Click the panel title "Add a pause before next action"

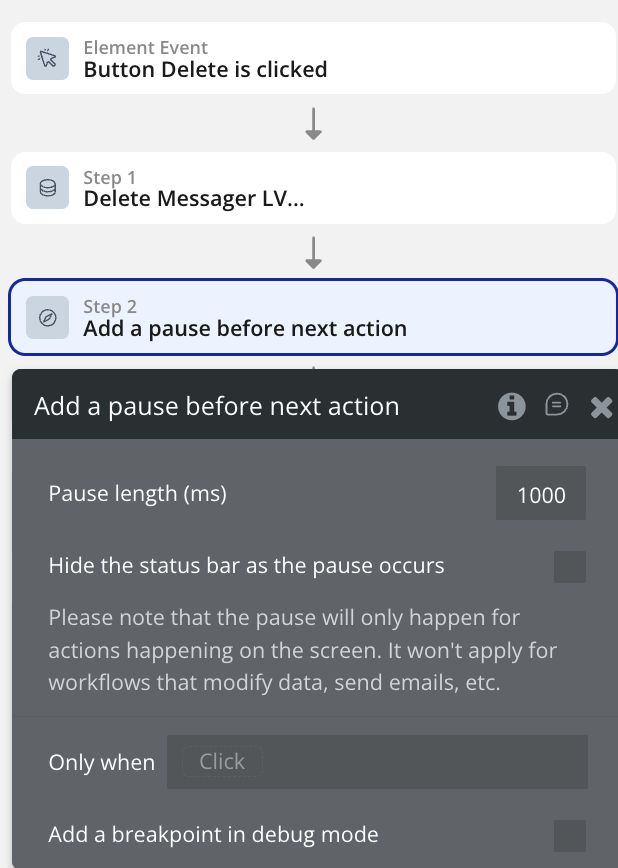pos(216,406)
